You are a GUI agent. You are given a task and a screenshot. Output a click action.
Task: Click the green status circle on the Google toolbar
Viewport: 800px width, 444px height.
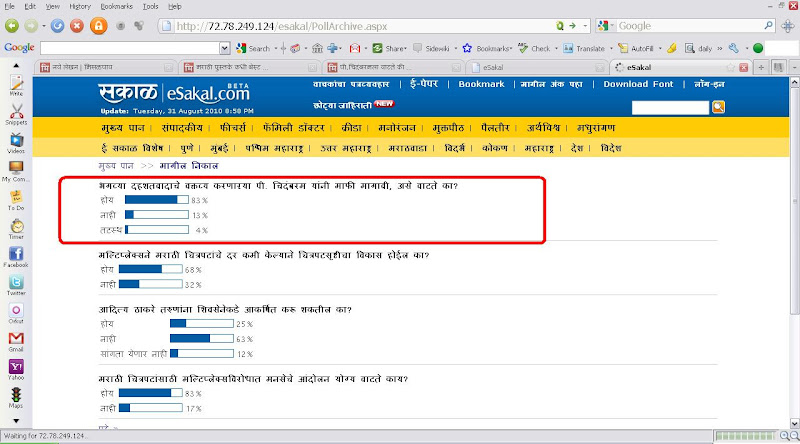tap(758, 48)
